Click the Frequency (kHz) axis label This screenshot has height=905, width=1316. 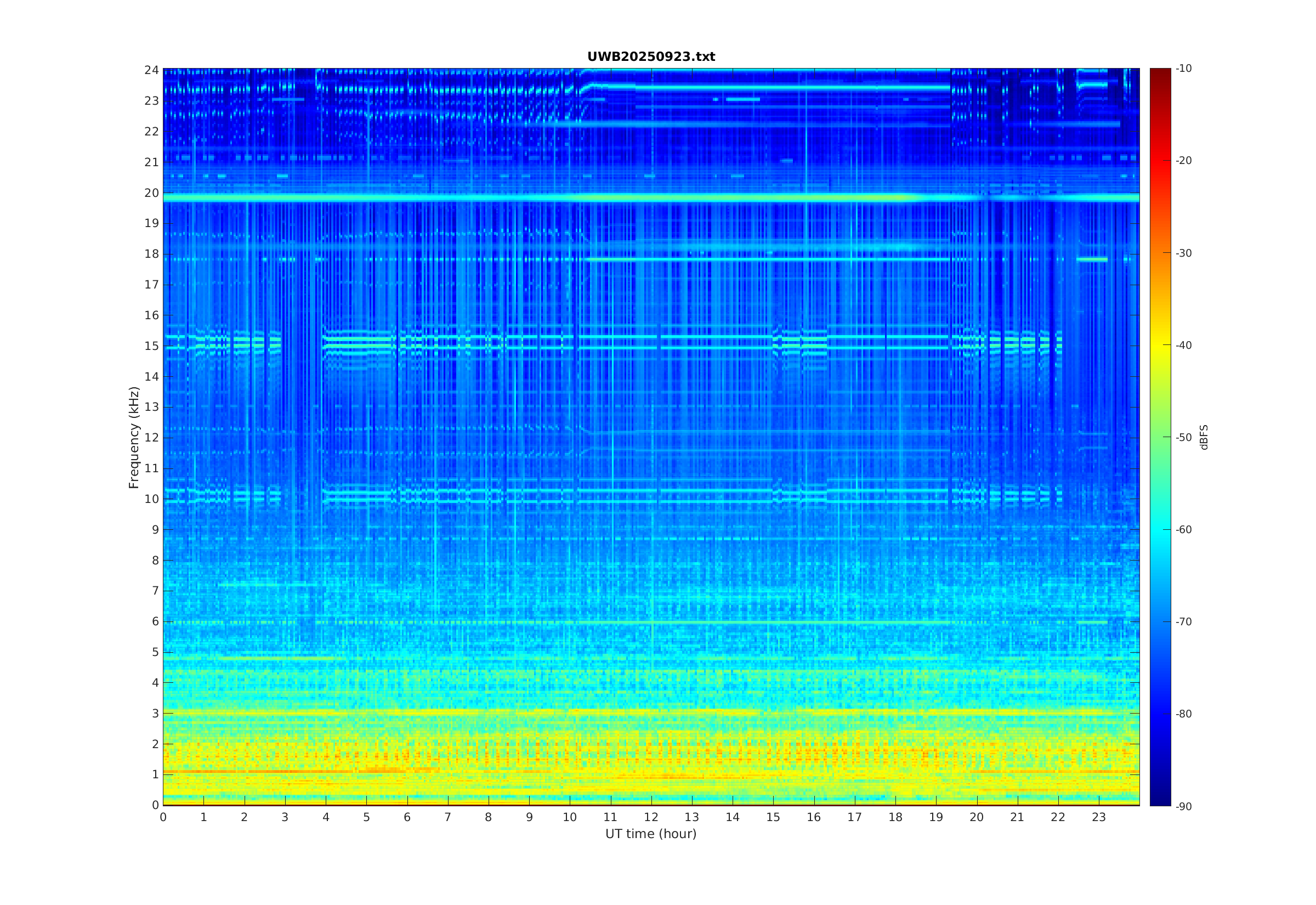[134, 437]
